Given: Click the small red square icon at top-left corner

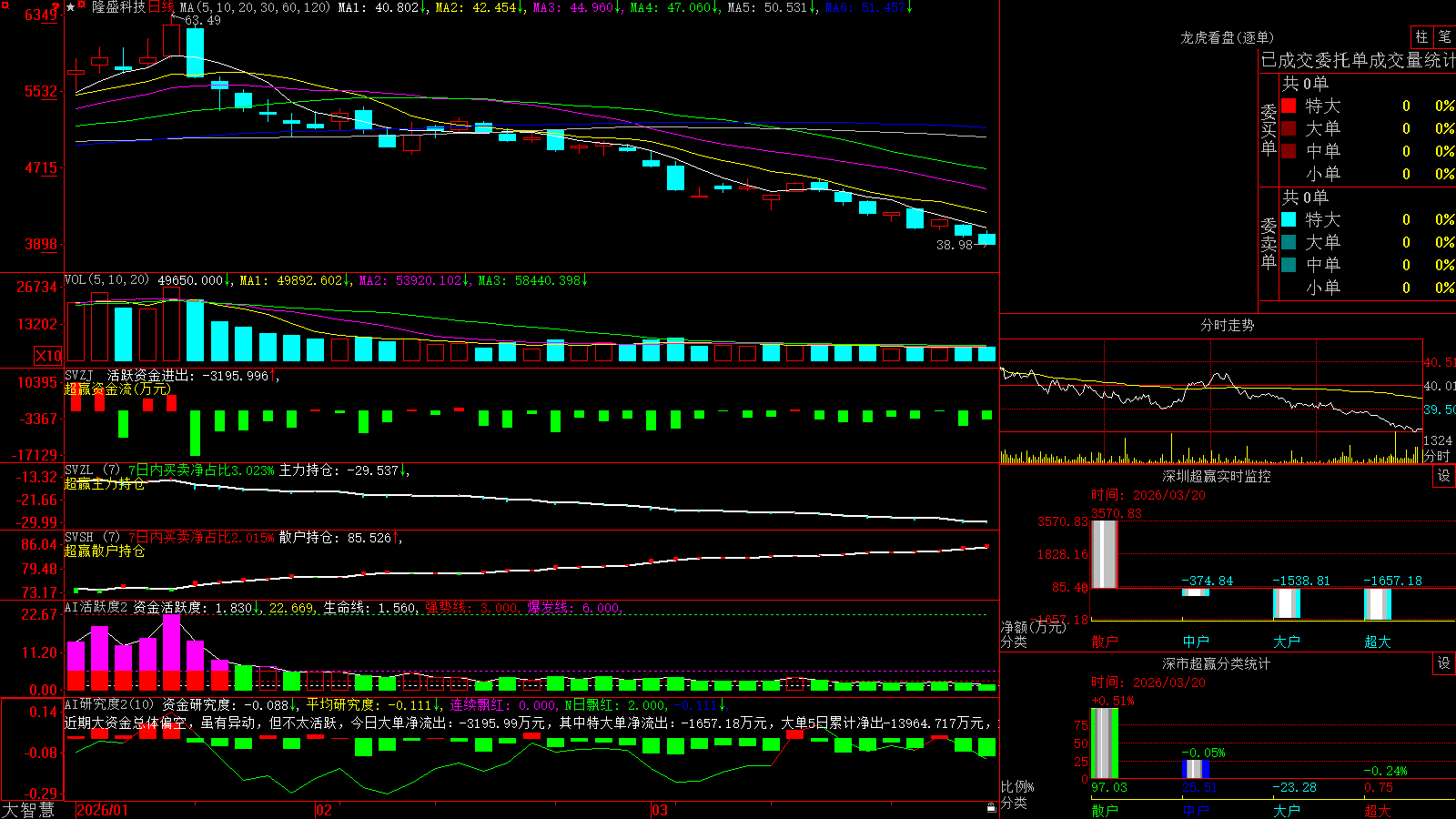Looking at the screenshot, I should (5, 5).
